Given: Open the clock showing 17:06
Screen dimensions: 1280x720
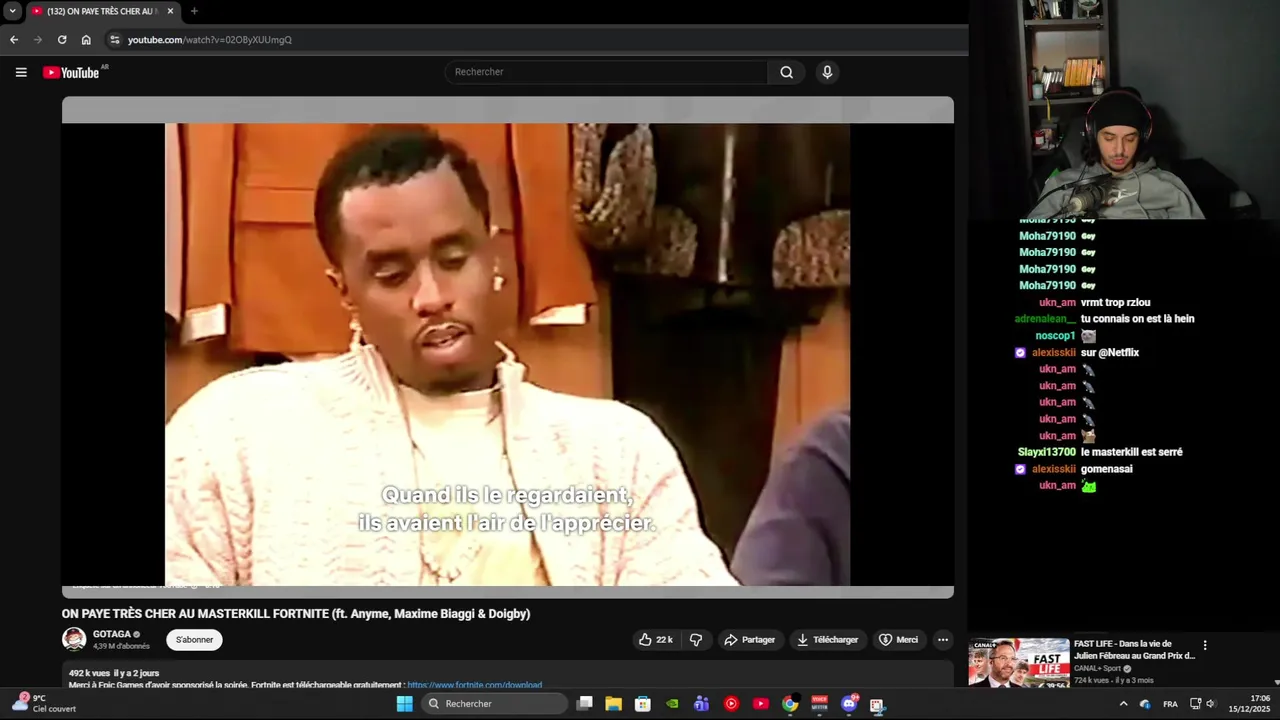Looking at the screenshot, I should [1249, 704].
